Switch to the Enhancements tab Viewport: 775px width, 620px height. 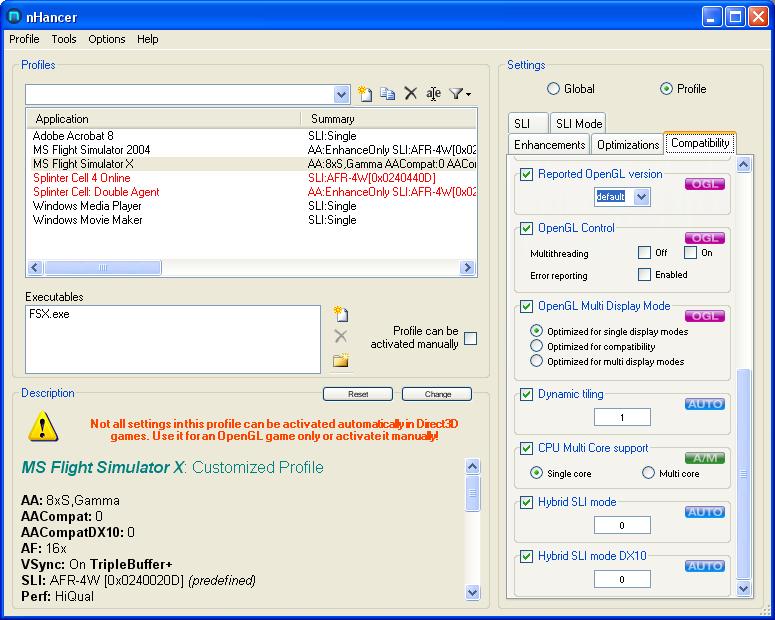549,144
